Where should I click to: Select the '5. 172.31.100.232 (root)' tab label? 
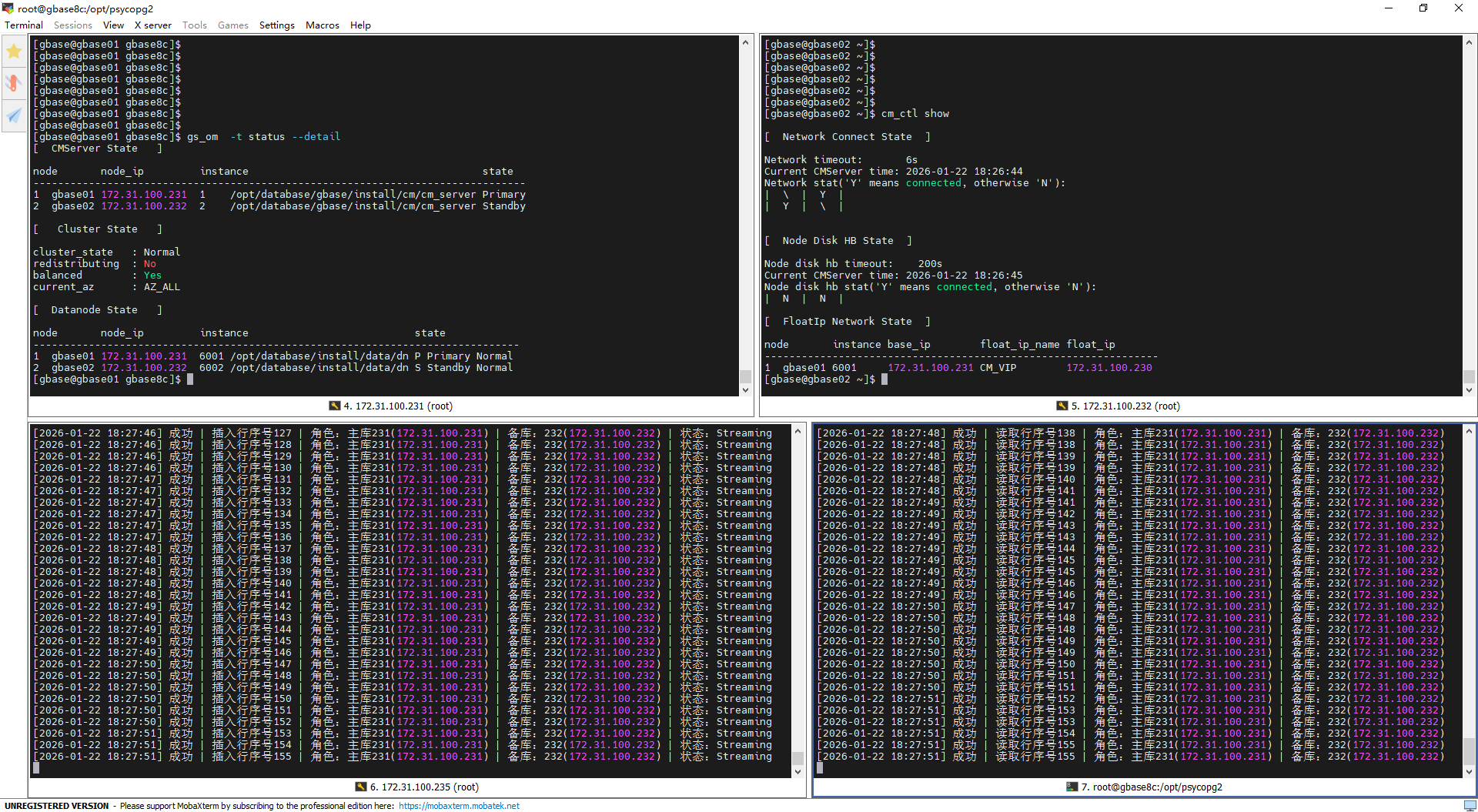pos(1125,406)
